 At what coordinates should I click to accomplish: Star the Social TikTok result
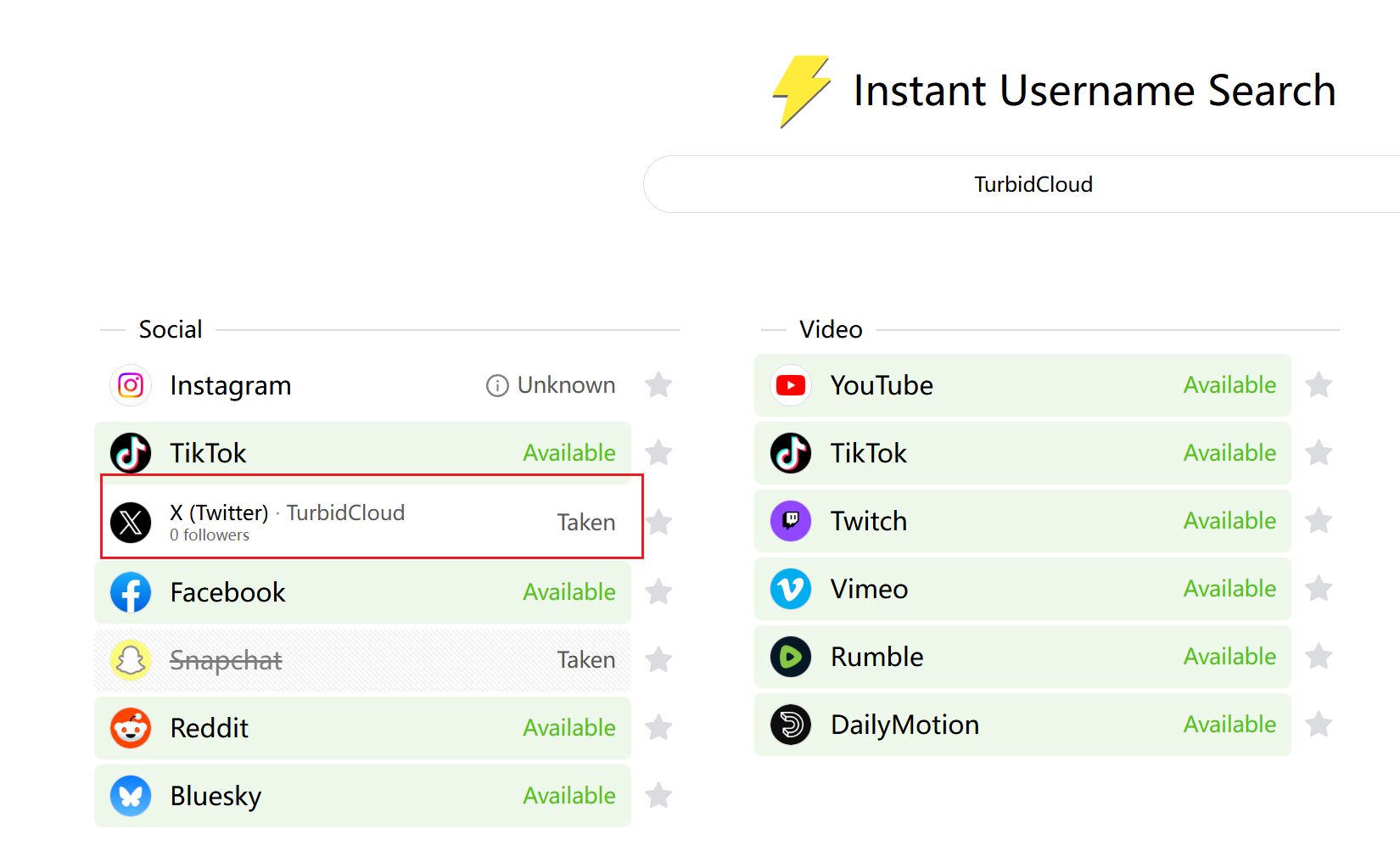pos(658,453)
